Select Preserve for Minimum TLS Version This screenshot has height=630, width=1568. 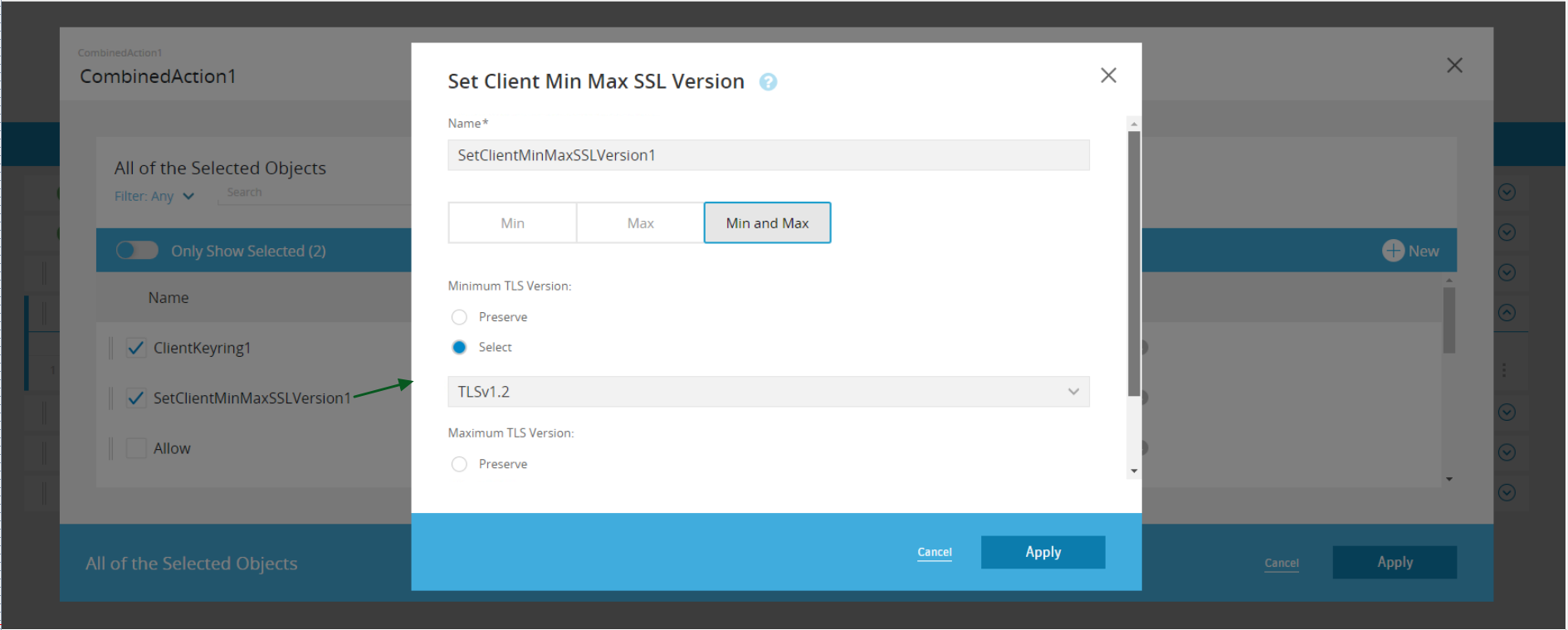(459, 317)
